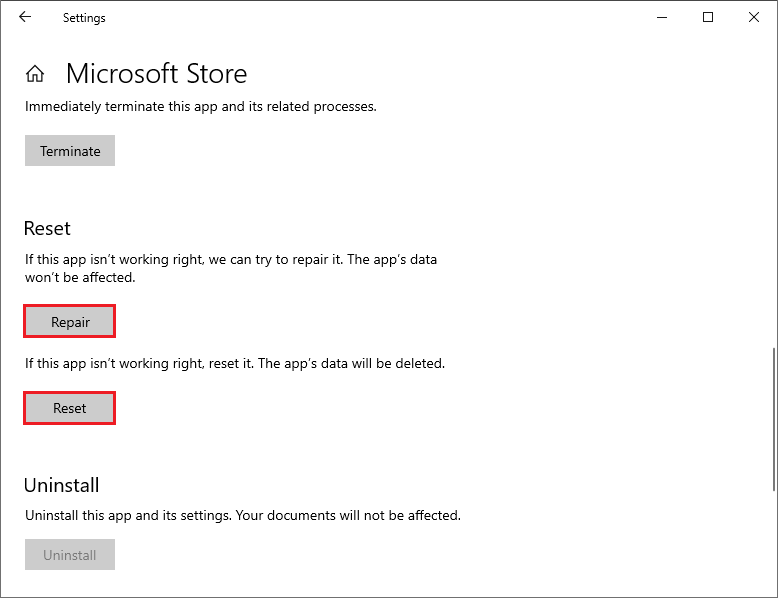Screen dimensions: 778x598
Task: Grab the vertical scrollbar thumb
Action: [773, 418]
